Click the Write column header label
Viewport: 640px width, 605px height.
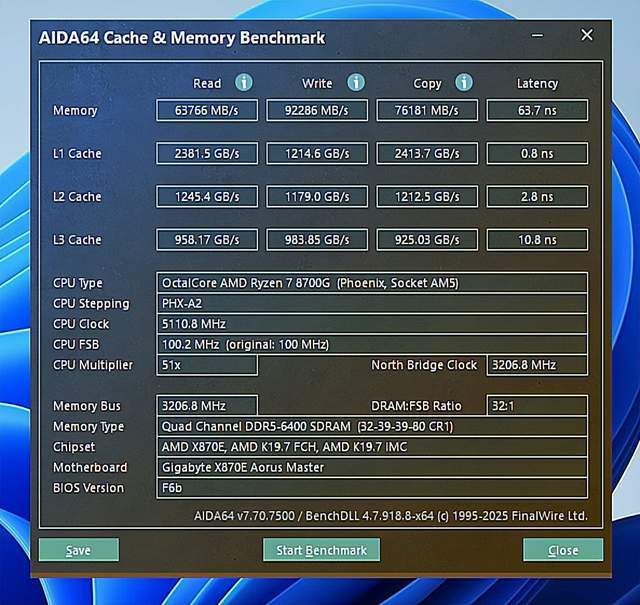click(317, 84)
